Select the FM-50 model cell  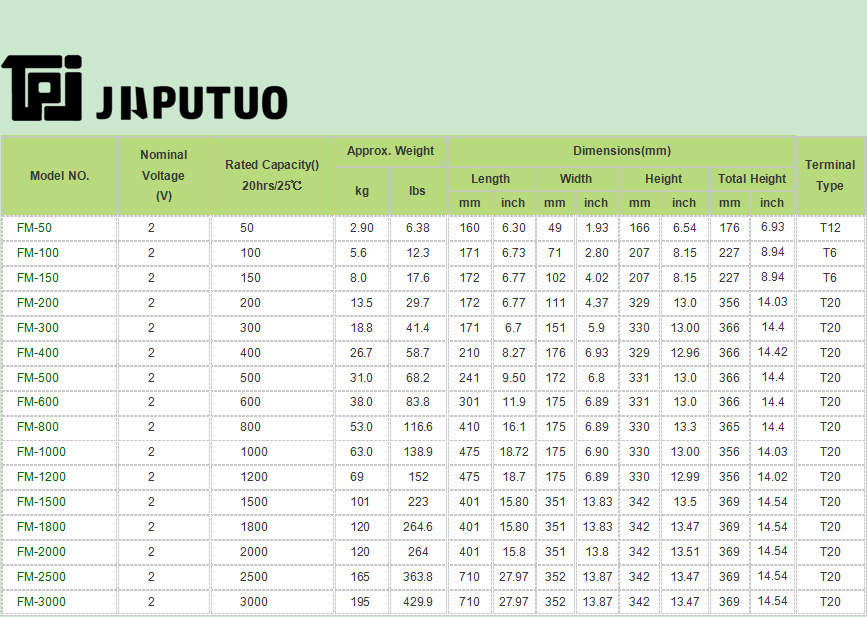(34, 228)
